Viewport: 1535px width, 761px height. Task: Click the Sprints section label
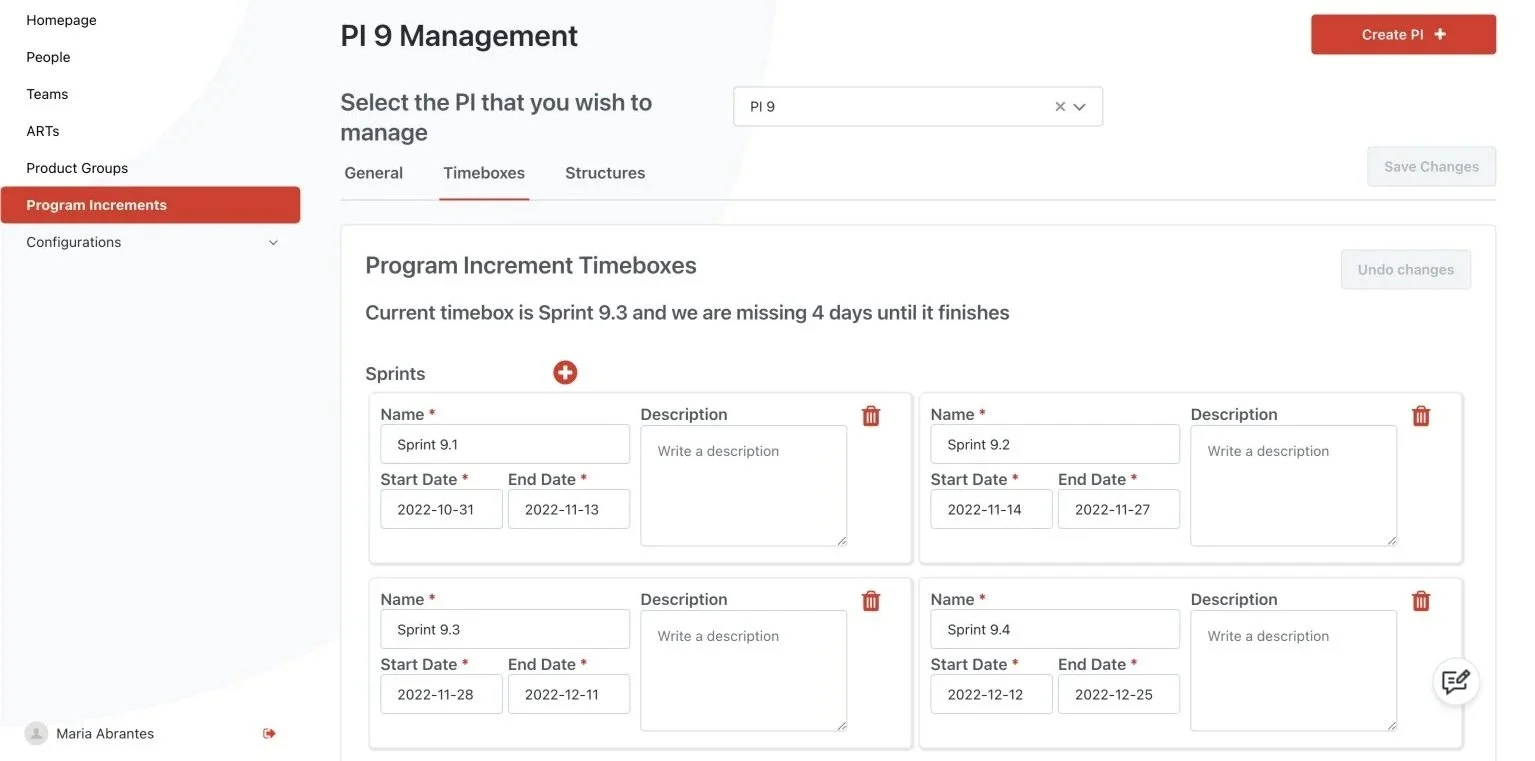(x=395, y=374)
